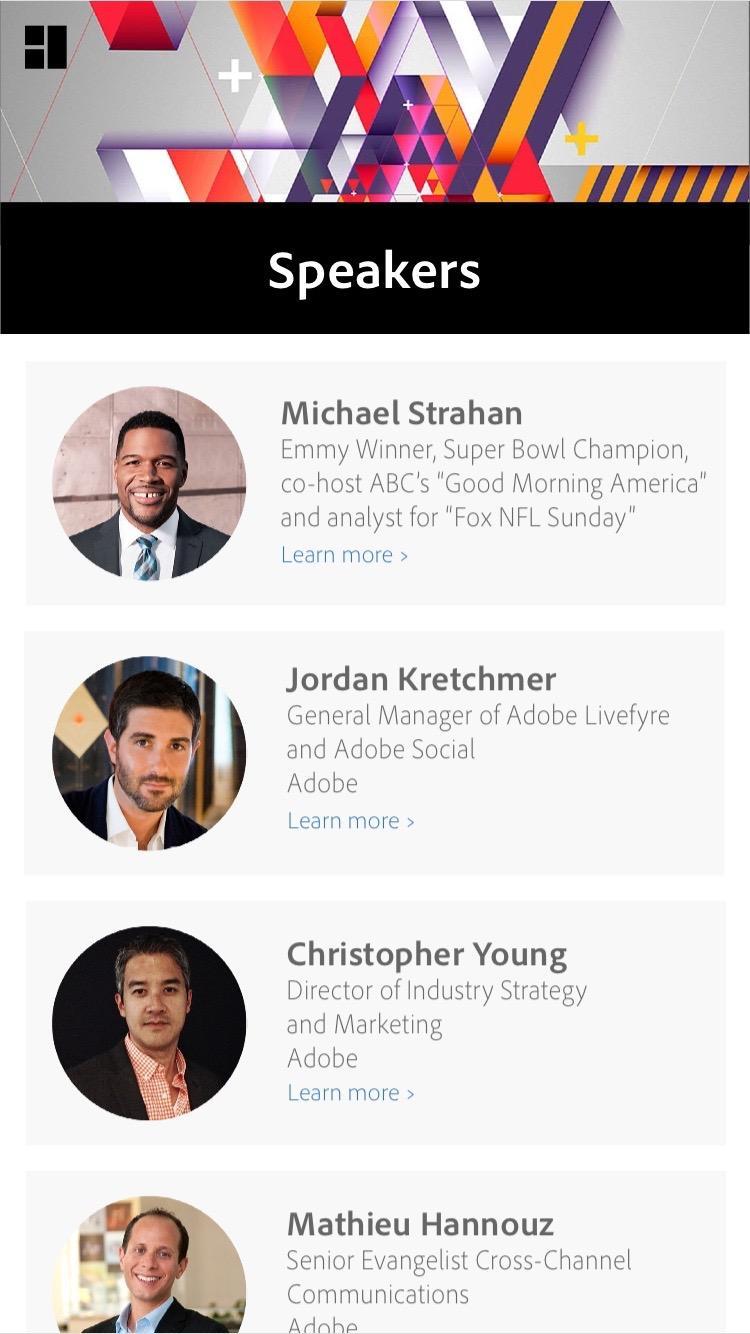Expand Christopher Young's details via the chevron

413,1092
